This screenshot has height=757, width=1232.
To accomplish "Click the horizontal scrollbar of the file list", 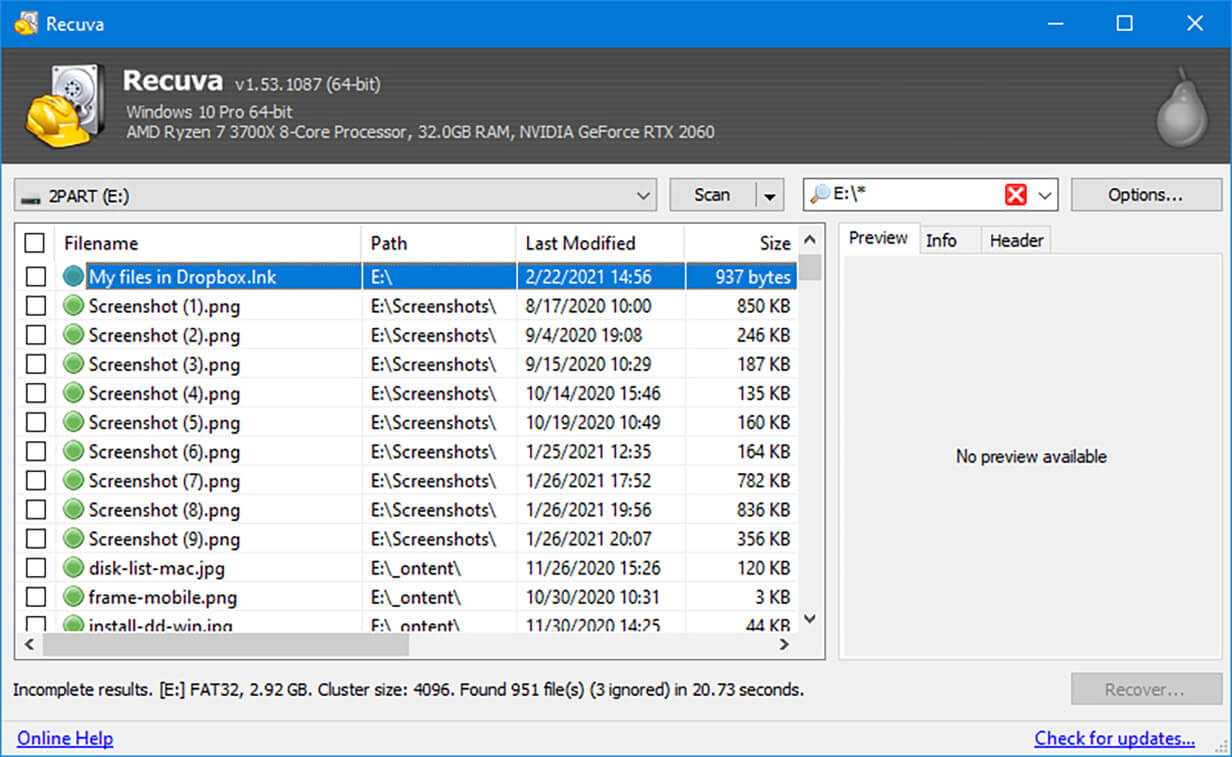I will [x=225, y=645].
